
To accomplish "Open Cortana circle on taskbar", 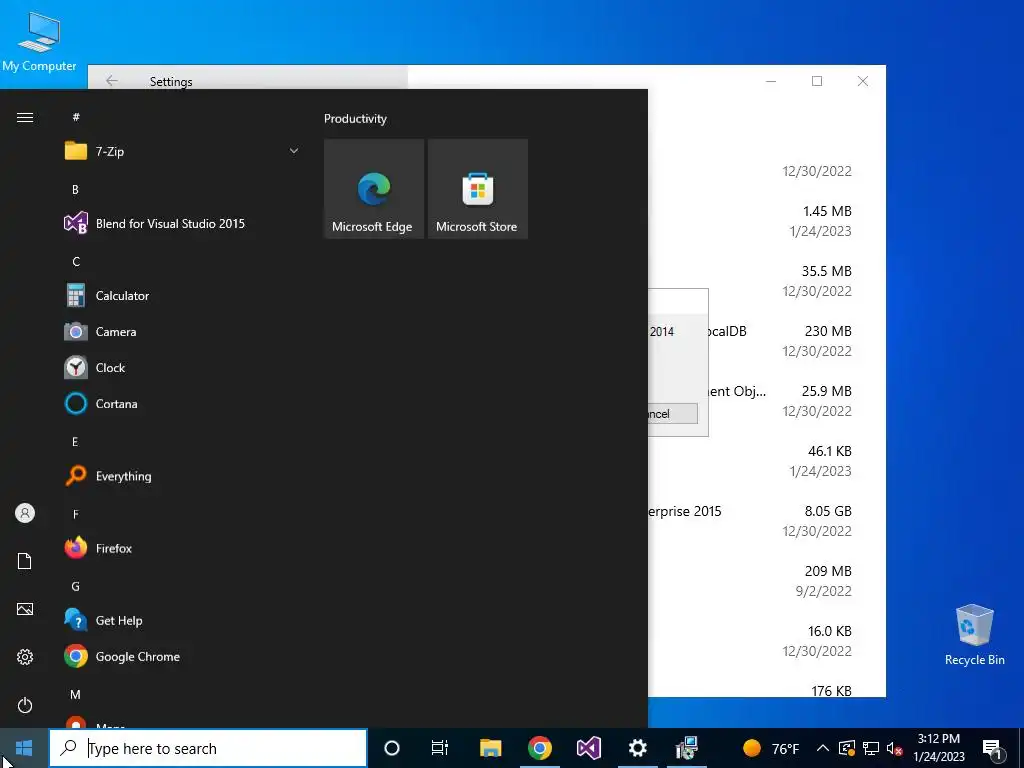I will (392, 748).
